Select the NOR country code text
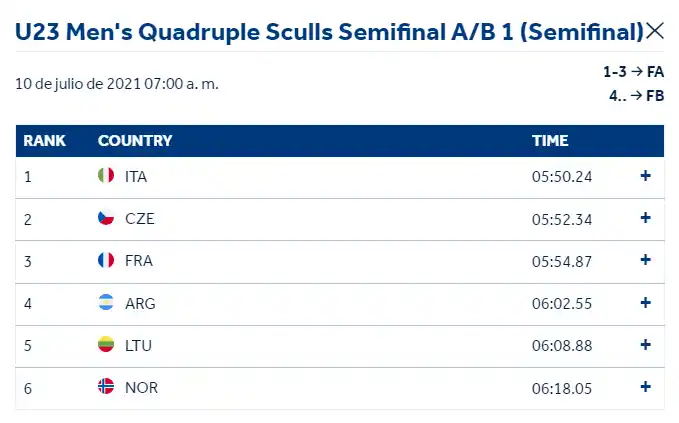This screenshot has width=679, height=423. click(x=141, y=387)
